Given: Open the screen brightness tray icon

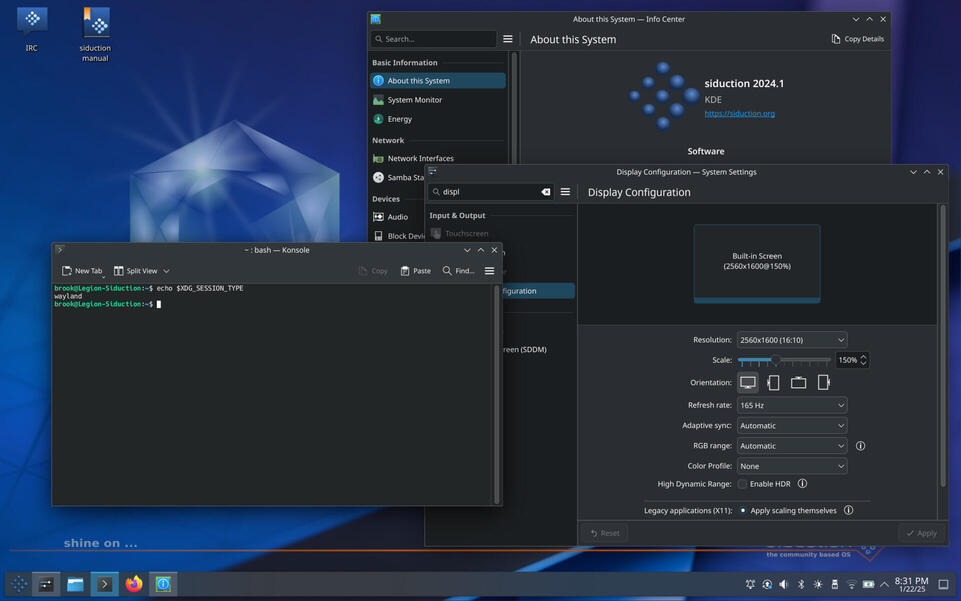Looking at the screenshot, I should [x=818, y=584].
